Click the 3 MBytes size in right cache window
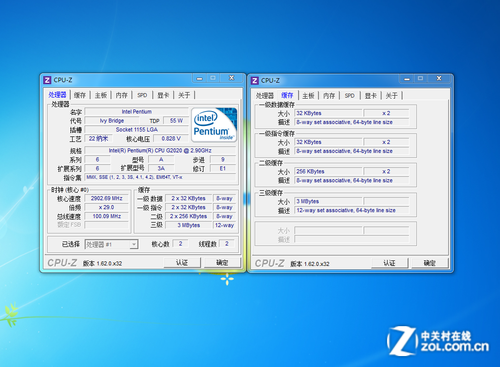 (x=328, y=201)
